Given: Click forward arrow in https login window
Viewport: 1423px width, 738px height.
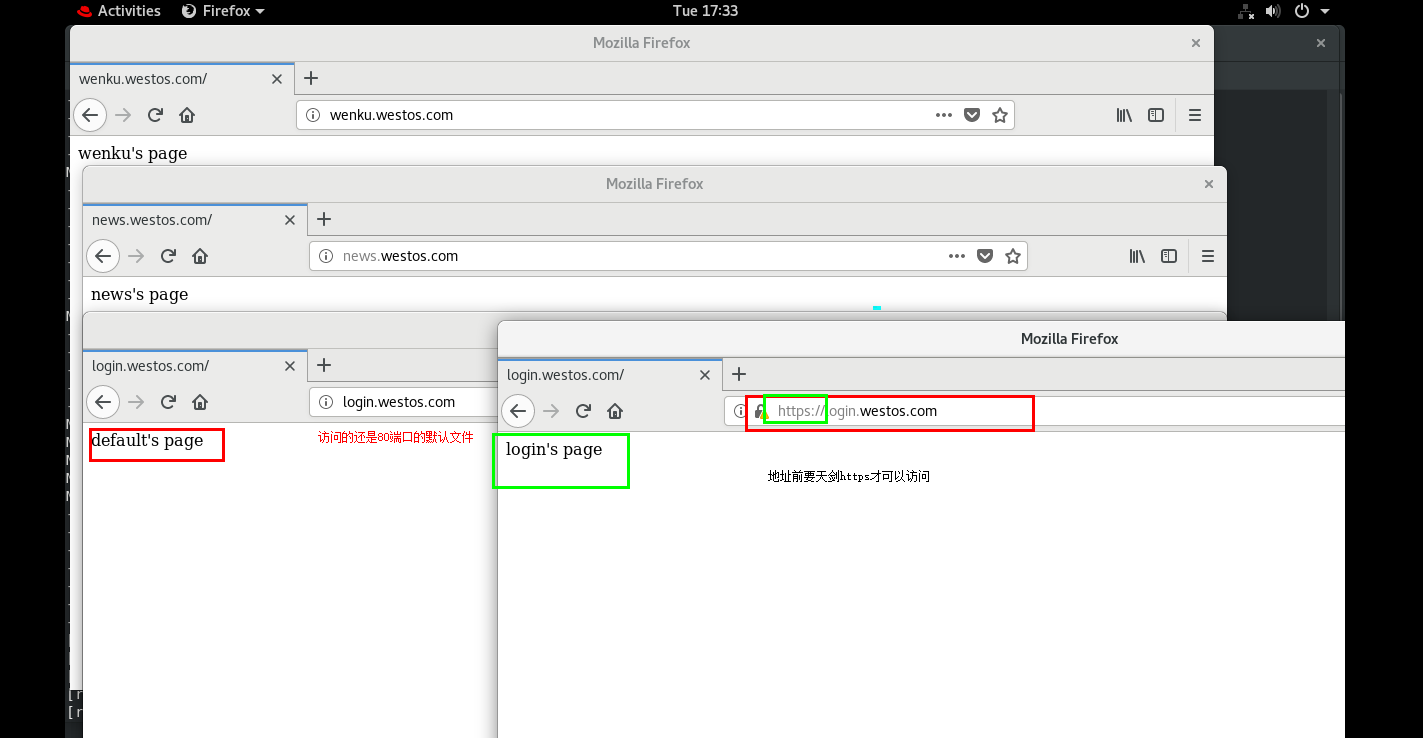Looking at the screenshot, I should click(551, 411).
